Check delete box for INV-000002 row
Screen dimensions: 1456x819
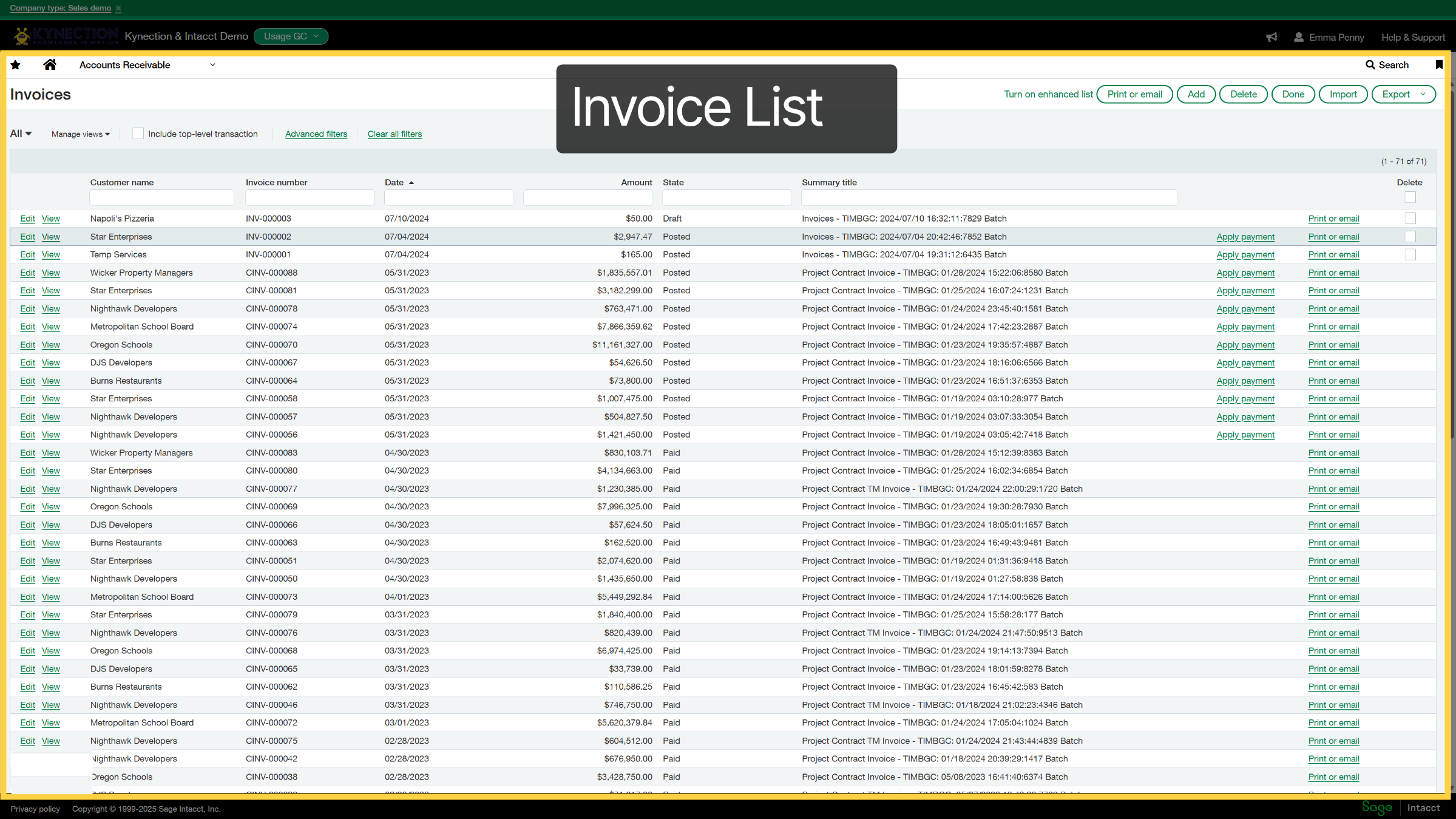click(1410, 237)
